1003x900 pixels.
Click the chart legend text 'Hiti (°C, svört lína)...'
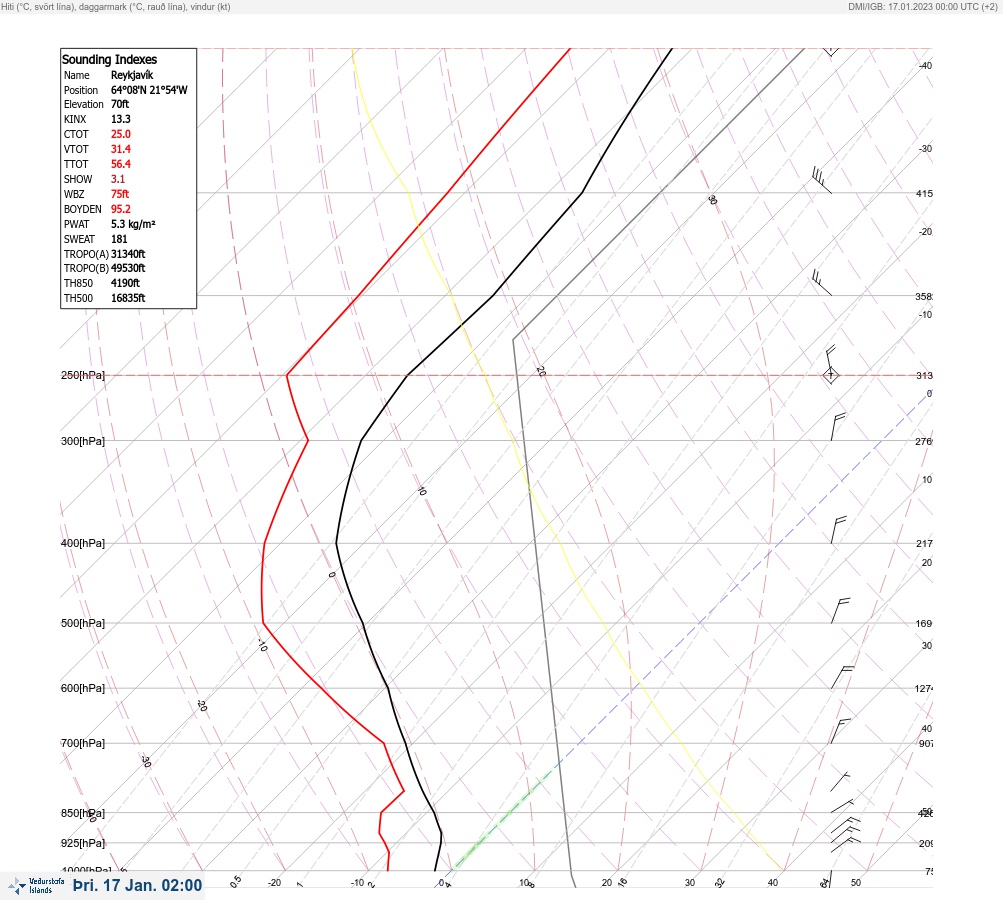tap(116, 7)
